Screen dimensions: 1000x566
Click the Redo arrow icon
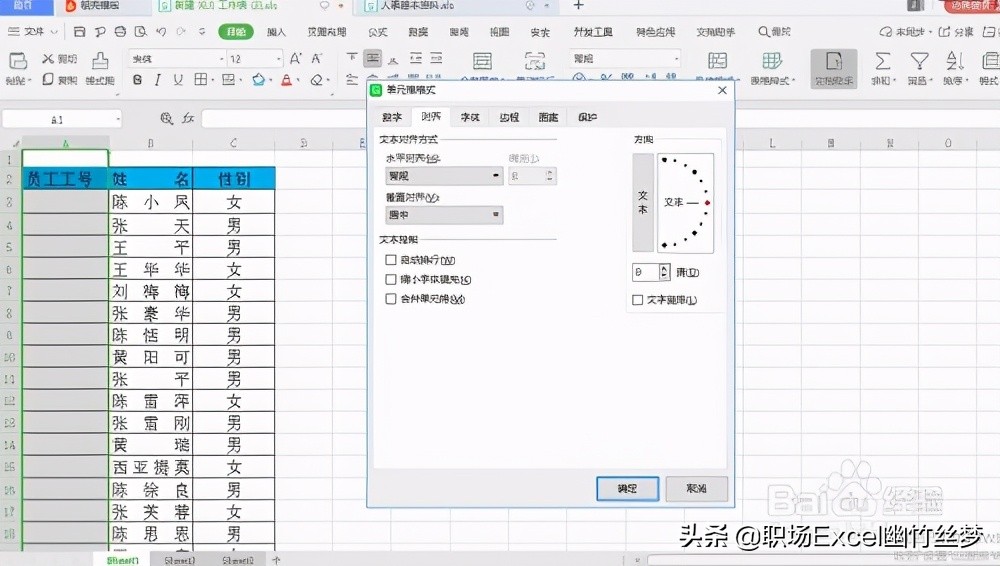(181, 31)
